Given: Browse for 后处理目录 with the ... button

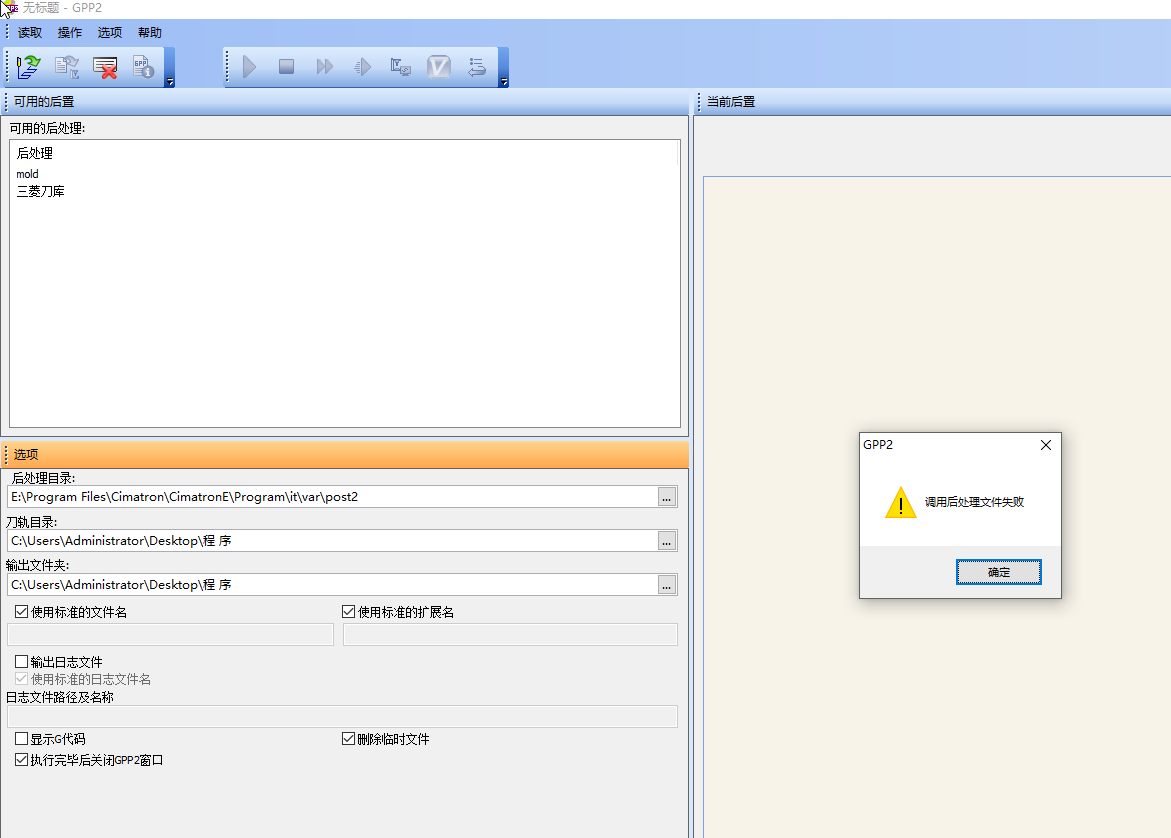Looking at the screenshot, I should pyautogui.click(x=667, y=497).
